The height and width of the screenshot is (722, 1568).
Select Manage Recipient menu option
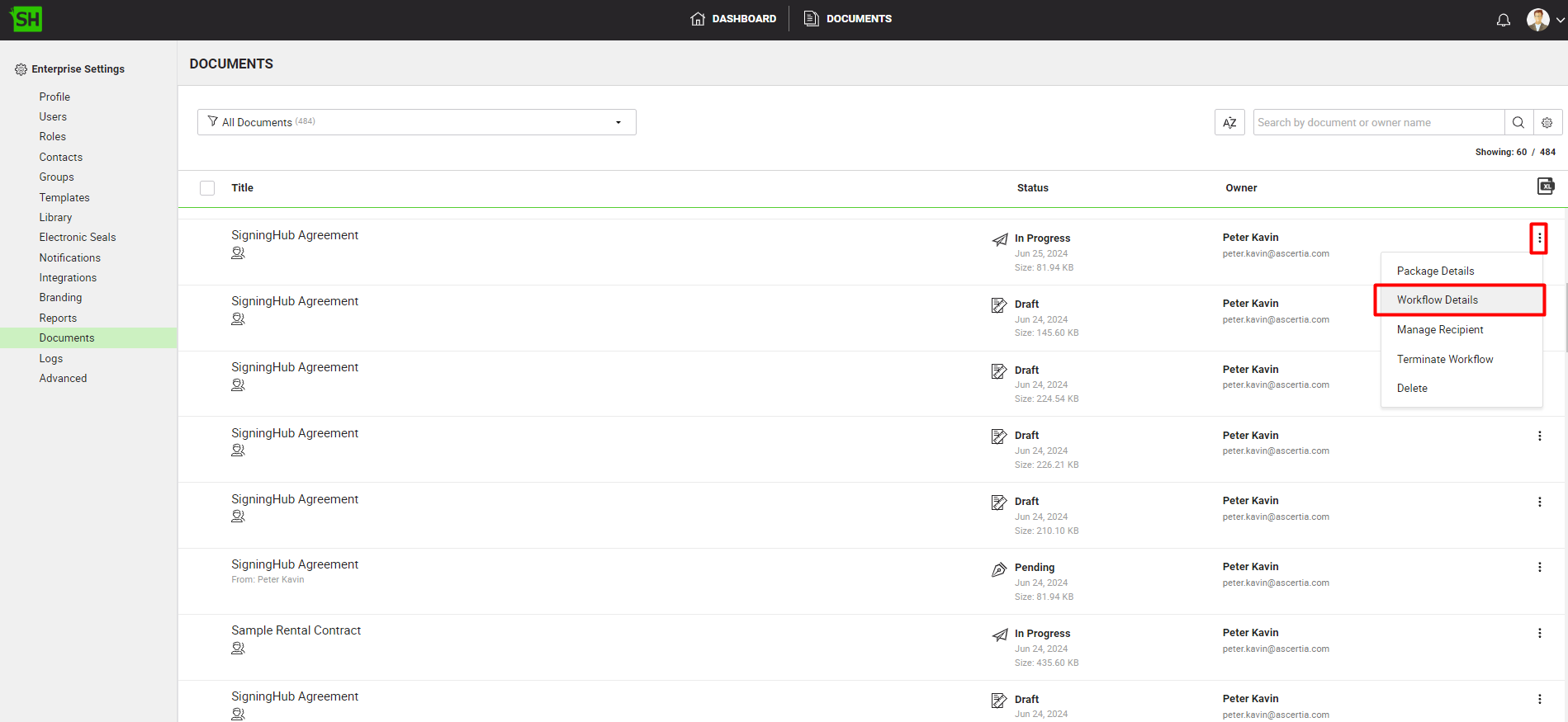[1439, 329]
